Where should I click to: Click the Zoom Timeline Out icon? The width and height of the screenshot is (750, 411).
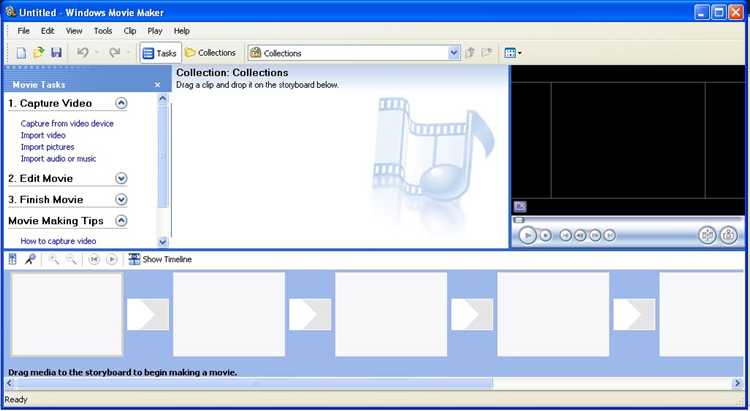coord(71,259)
